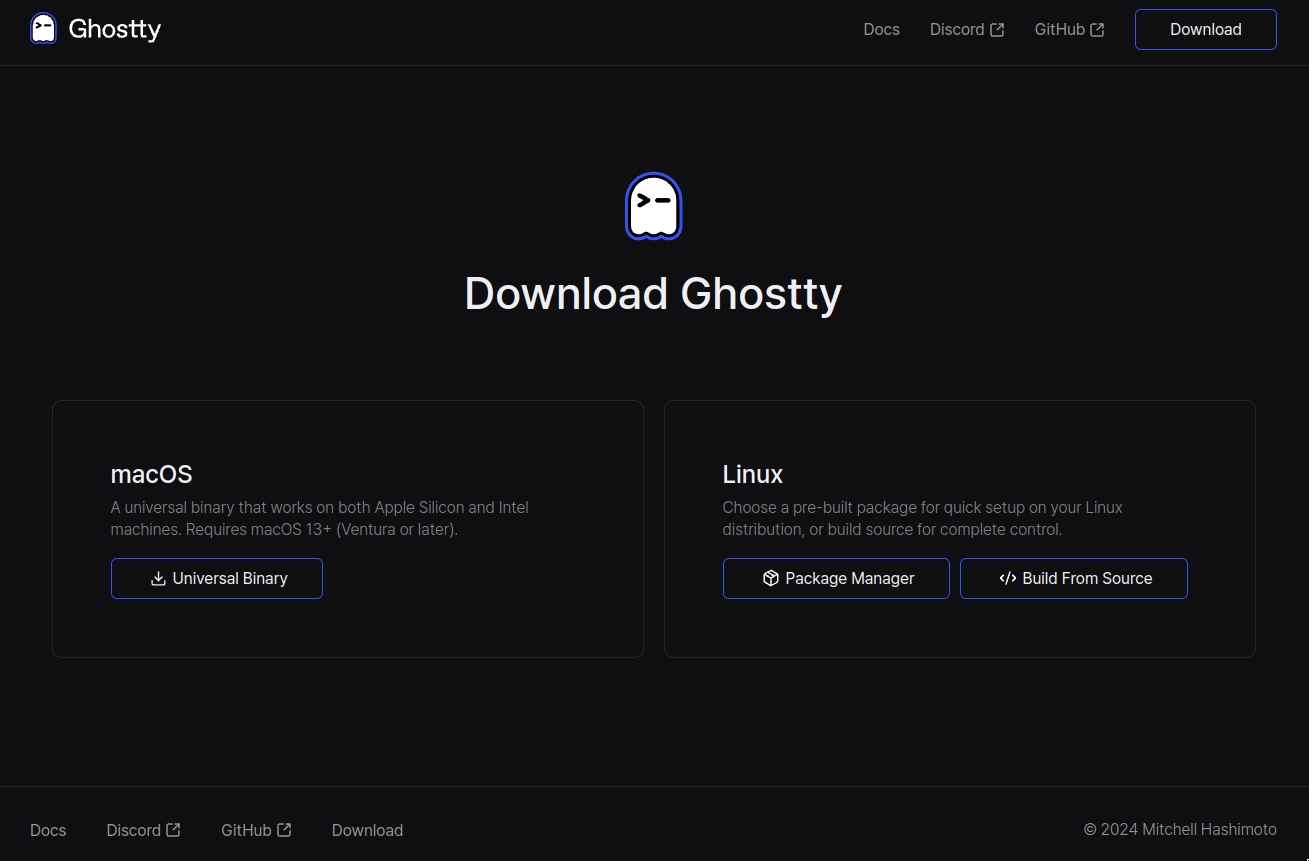Open Docs in the top navigation
Screen dimensions: 1309x861
881,29
